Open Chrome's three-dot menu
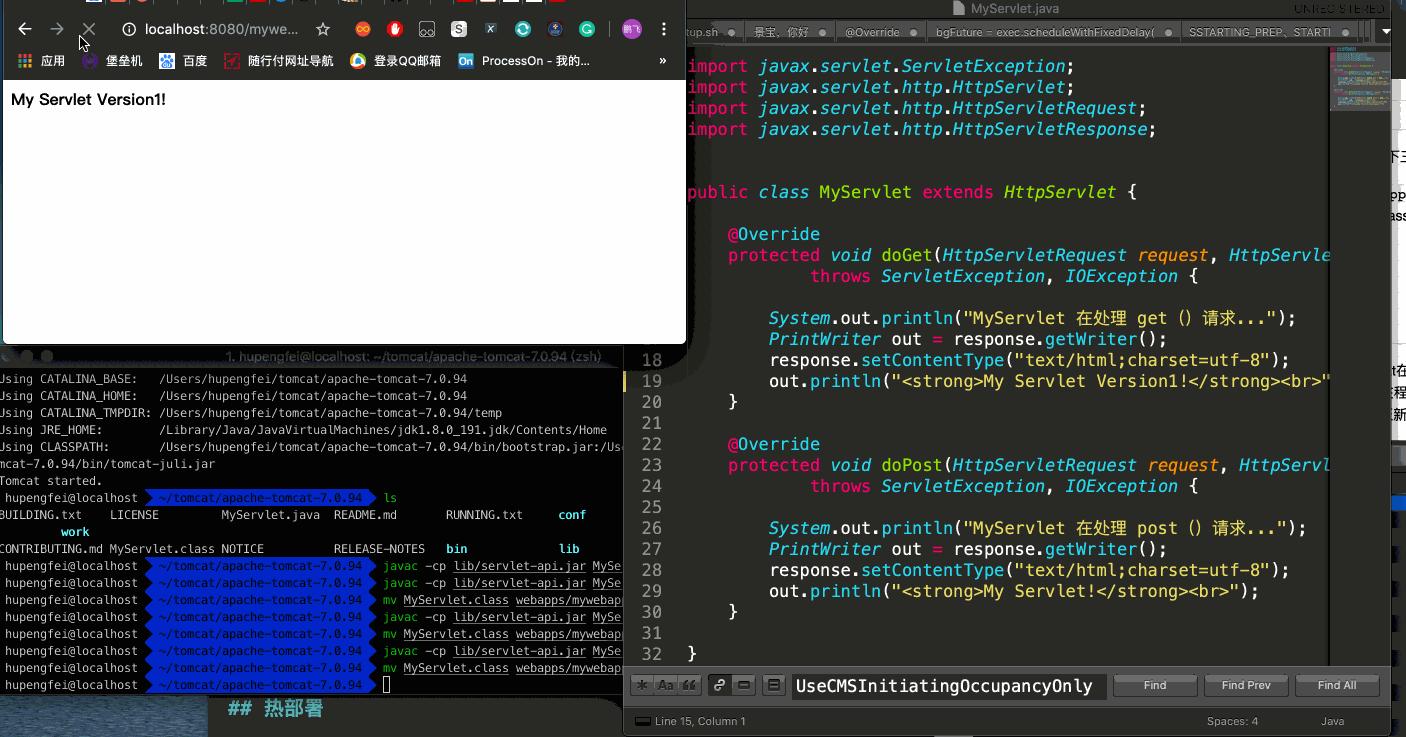Screen dimensions: 1406x737 (x=665, y=29)
